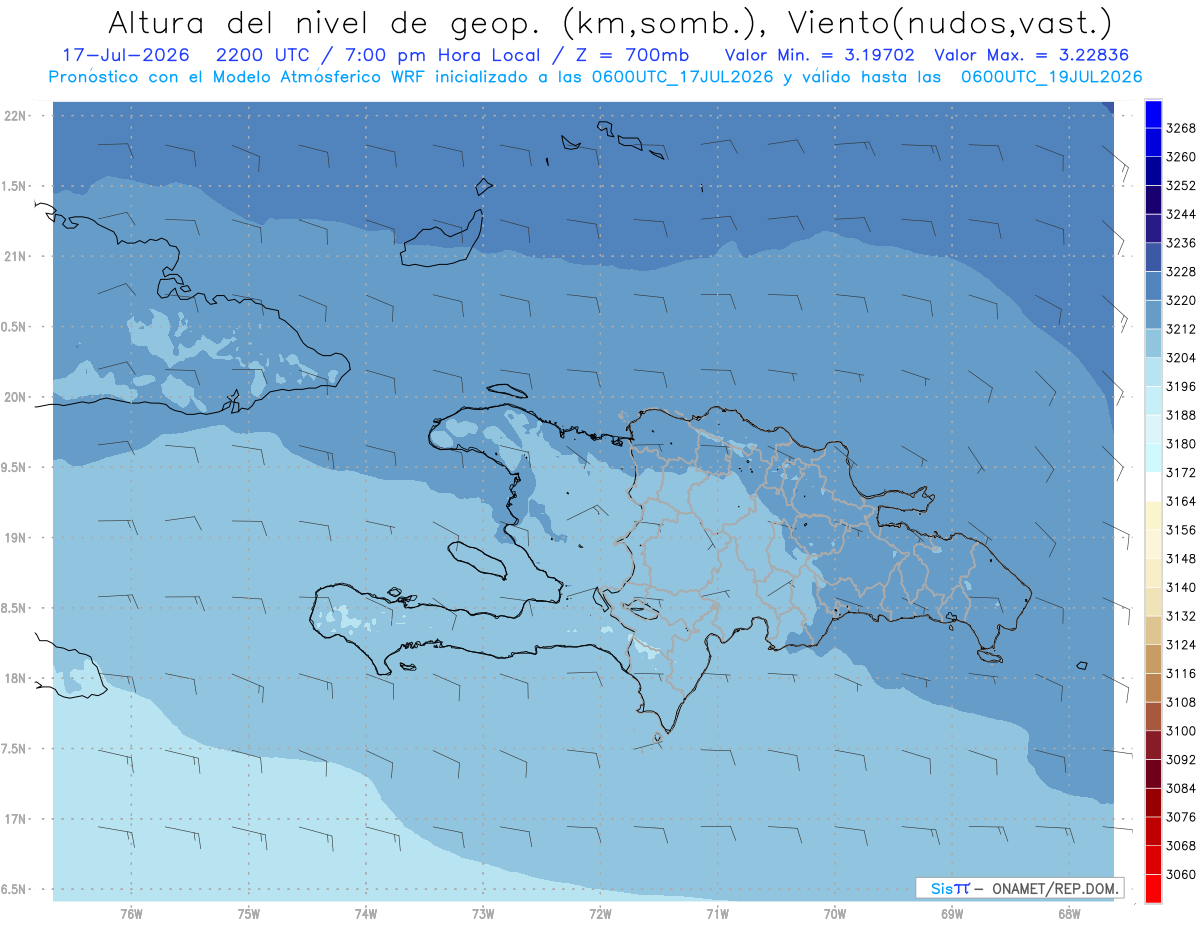Viewport: 1200px width, 927px height.
Task: Click the 72W longitude tick label
Action: tap(601, 914)
